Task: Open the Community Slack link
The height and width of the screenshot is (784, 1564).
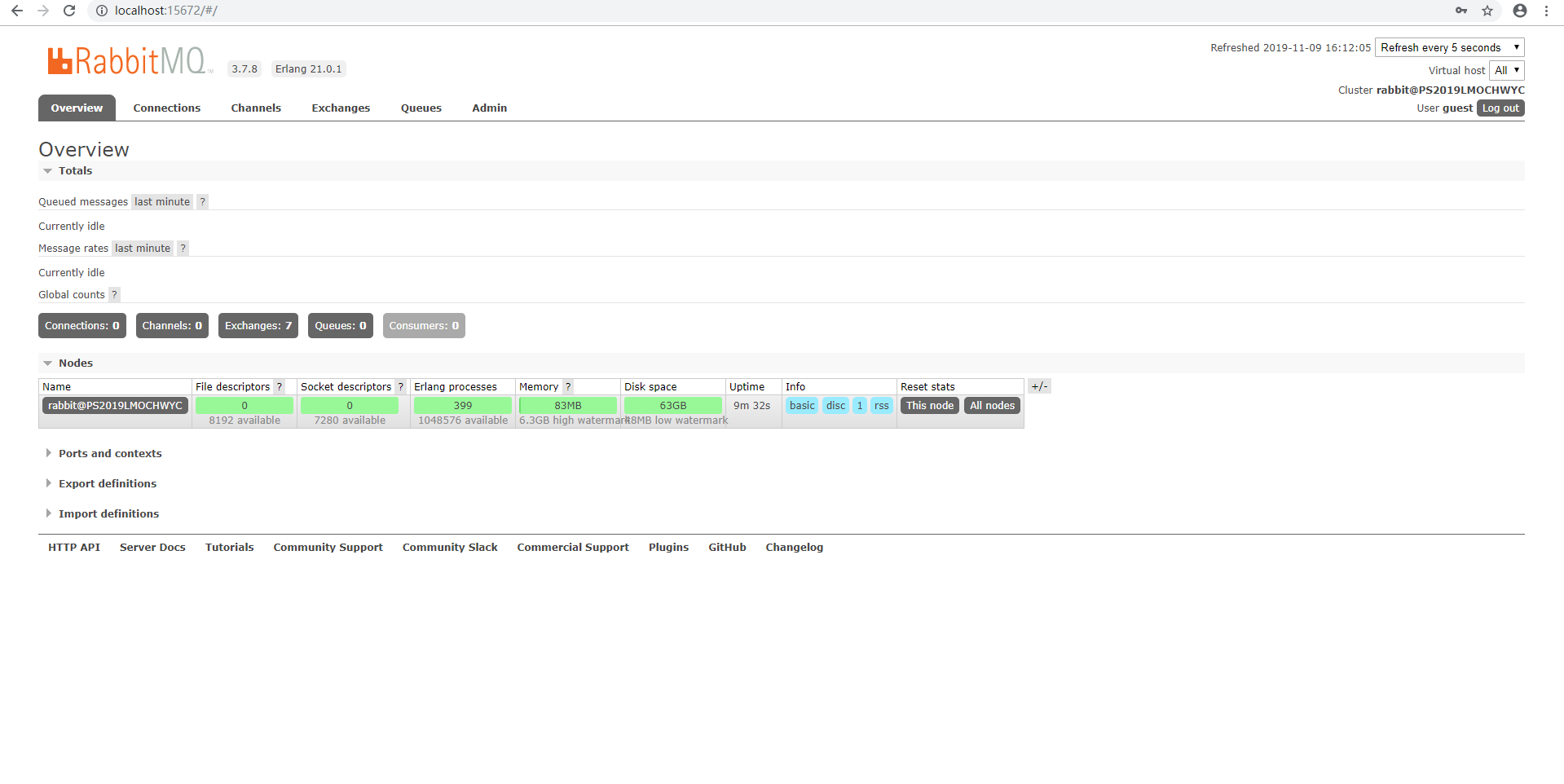Action: pos(450,548)
